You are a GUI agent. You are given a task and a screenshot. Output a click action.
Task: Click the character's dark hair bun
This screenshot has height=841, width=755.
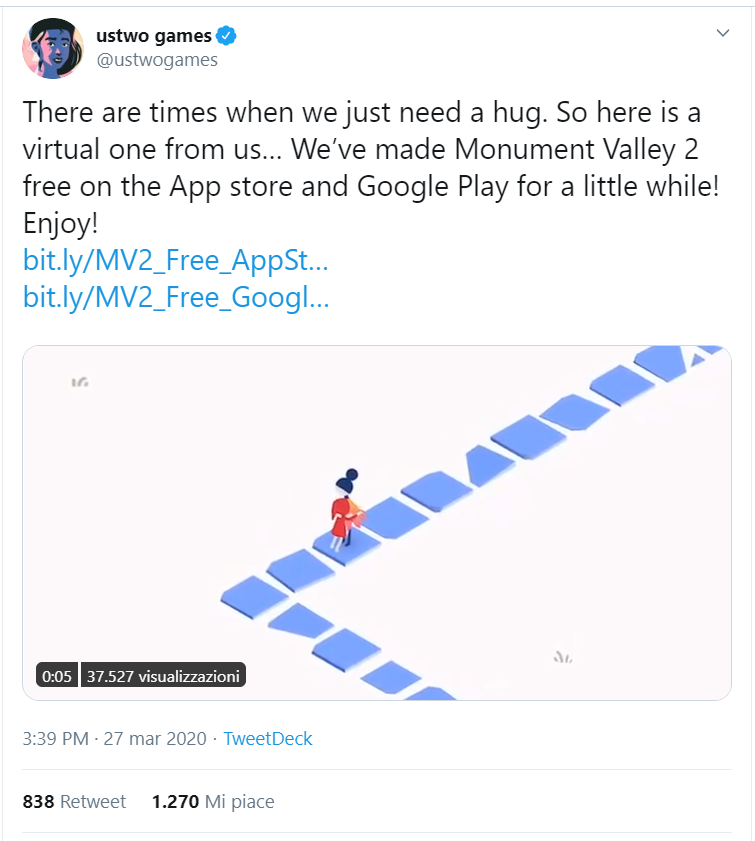point(349,478)
